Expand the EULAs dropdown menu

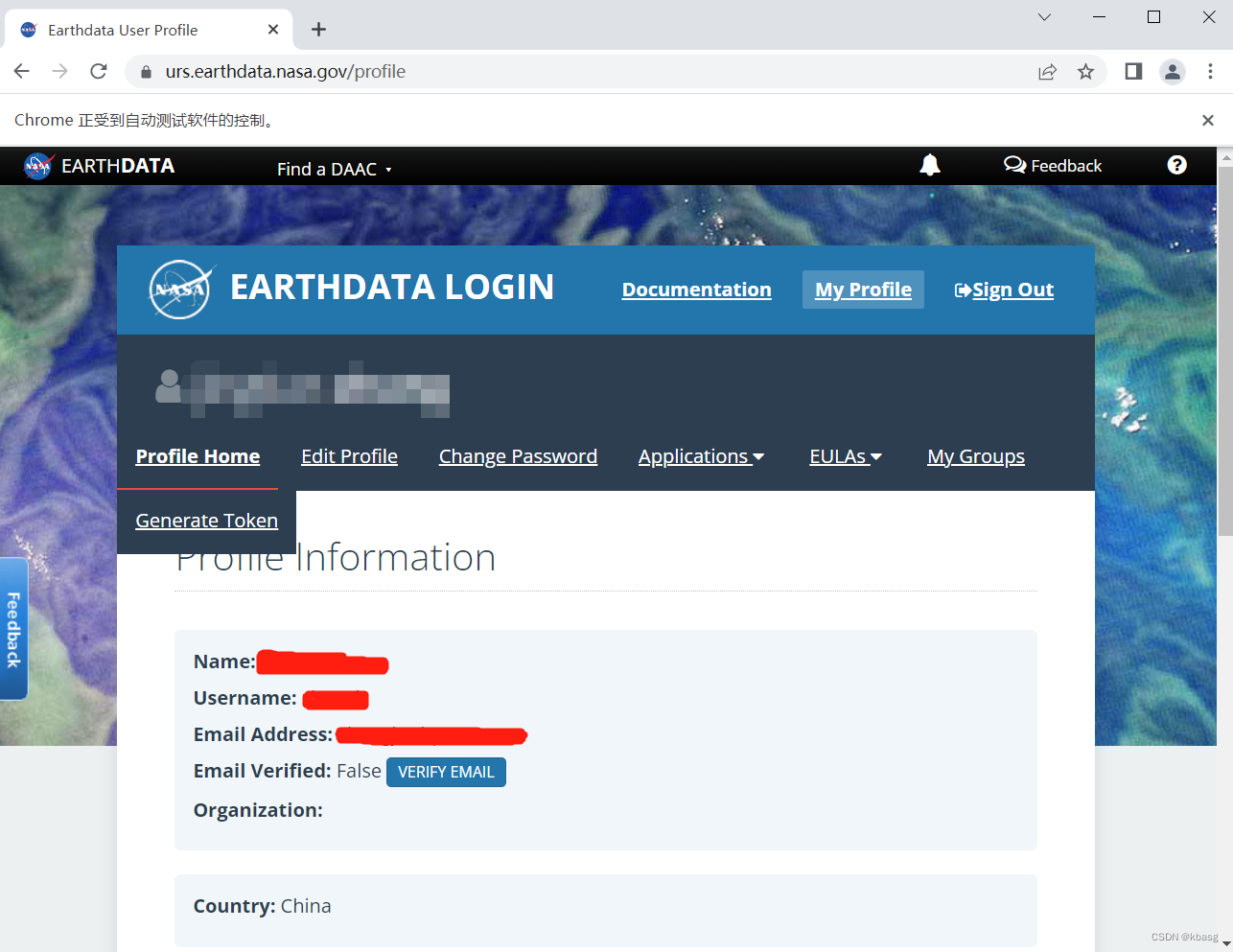pyautogui.click(x=846, y=456)
